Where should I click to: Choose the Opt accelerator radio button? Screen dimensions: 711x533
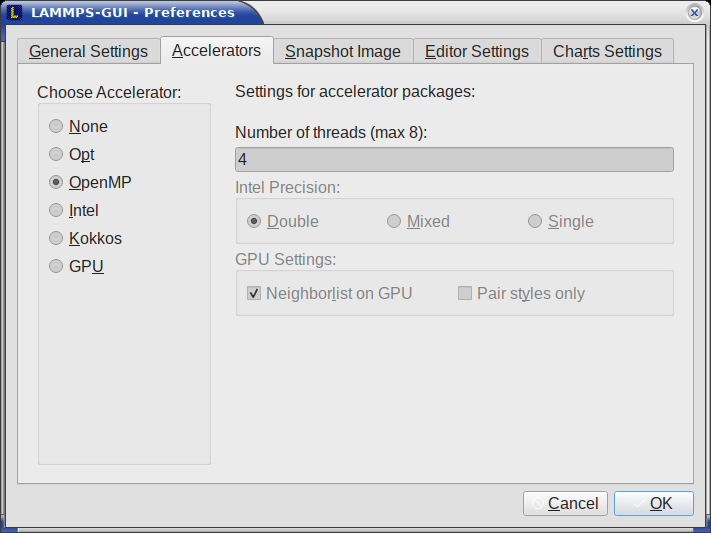(71, 154)
